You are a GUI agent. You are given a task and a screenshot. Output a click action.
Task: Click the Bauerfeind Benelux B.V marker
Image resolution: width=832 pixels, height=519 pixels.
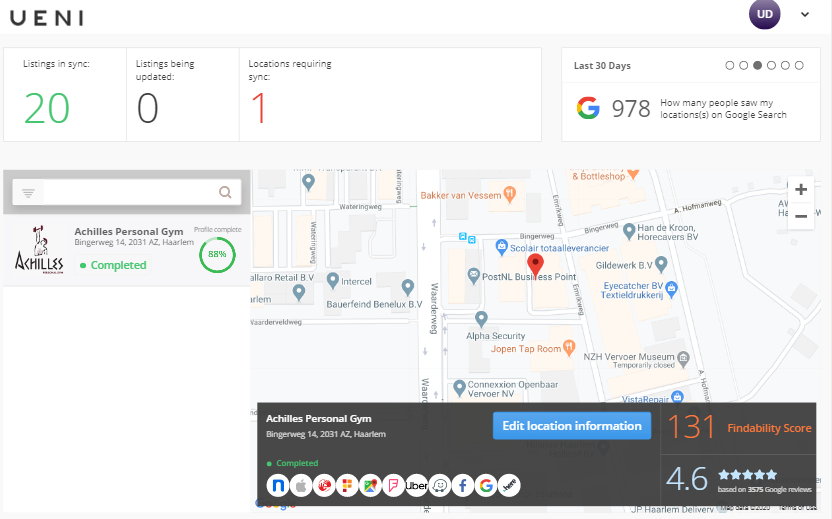(x=408, y=287)
